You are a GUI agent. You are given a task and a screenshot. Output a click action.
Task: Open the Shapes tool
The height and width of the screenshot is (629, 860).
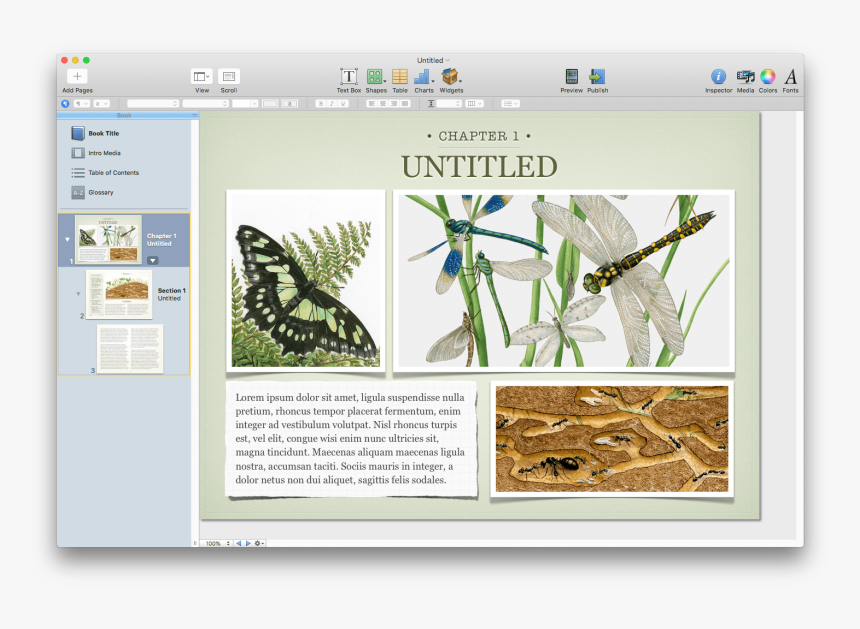coord(375,77)
